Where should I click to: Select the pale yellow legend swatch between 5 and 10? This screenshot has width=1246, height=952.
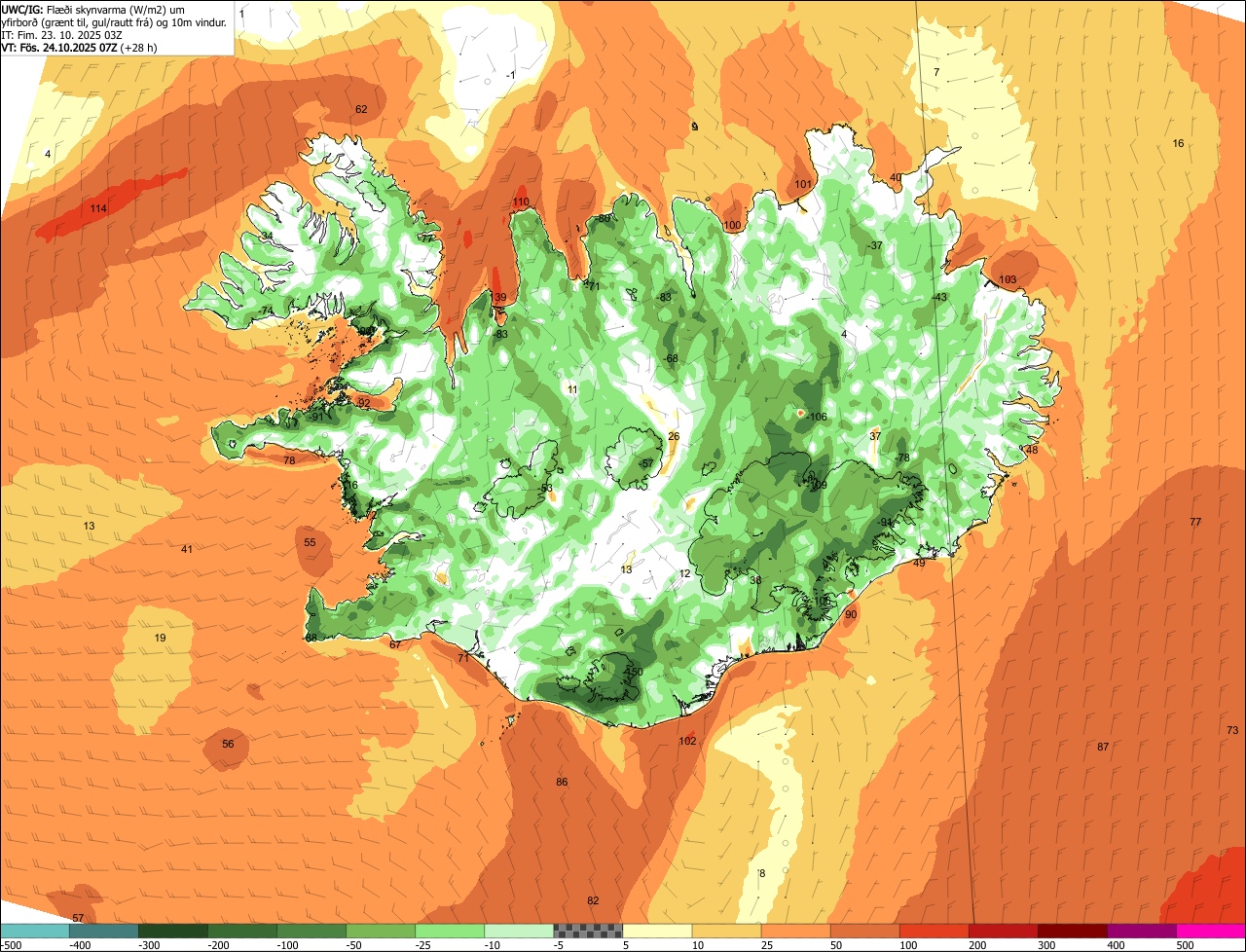click(x=657, y=931)
